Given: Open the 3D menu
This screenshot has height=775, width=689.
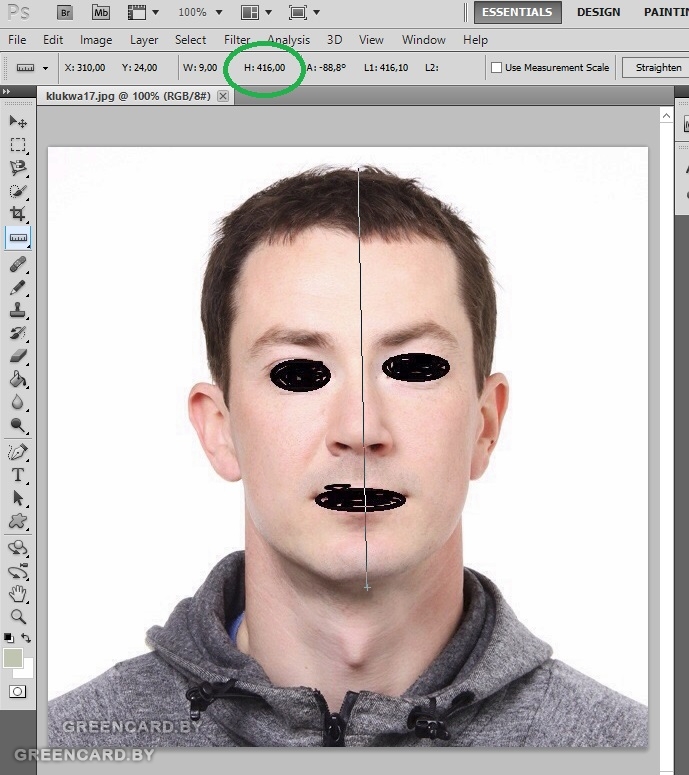Looking at the screenshot, I should click(335, 40).
